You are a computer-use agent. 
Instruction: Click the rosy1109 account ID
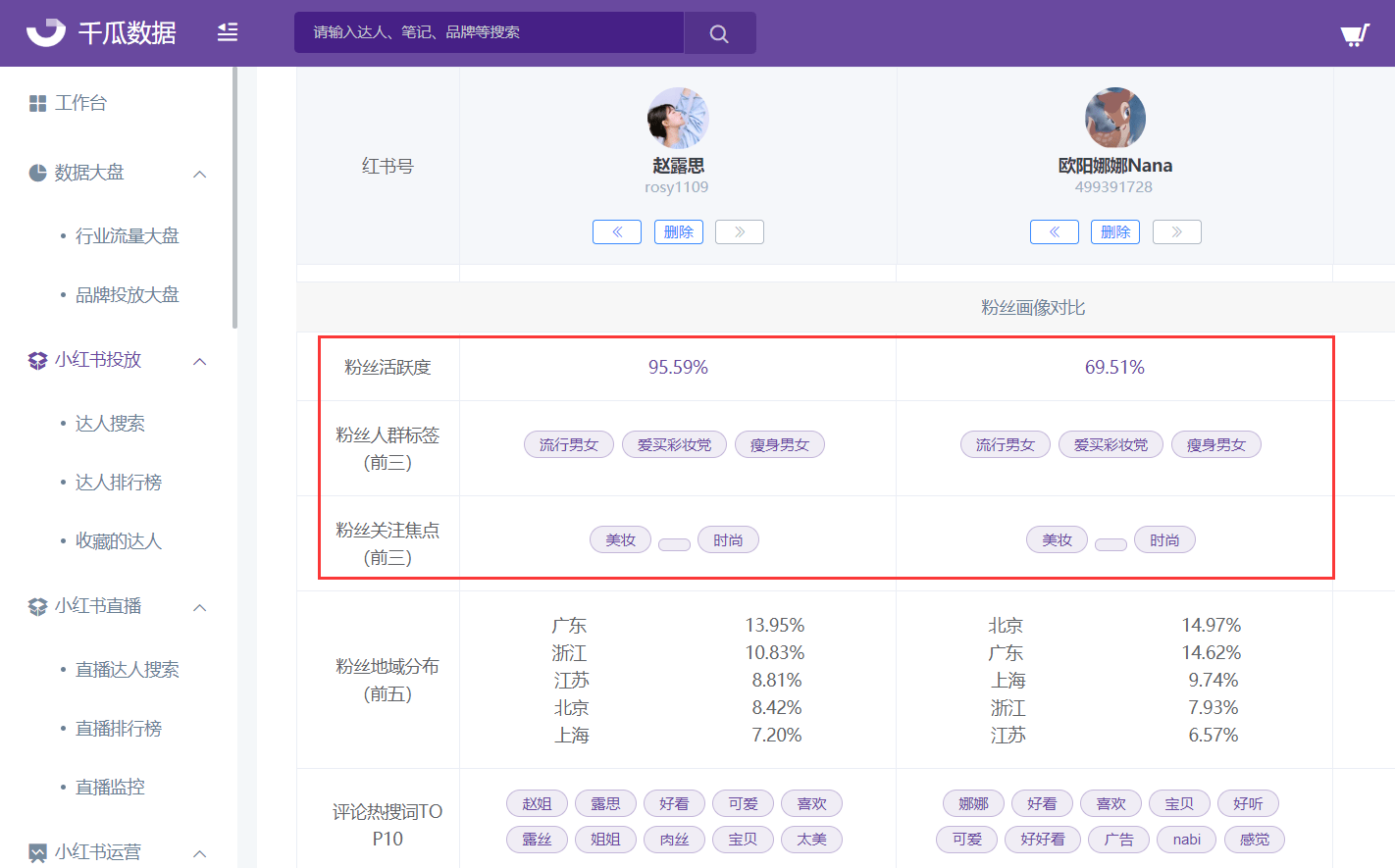(x=676, y=187)
